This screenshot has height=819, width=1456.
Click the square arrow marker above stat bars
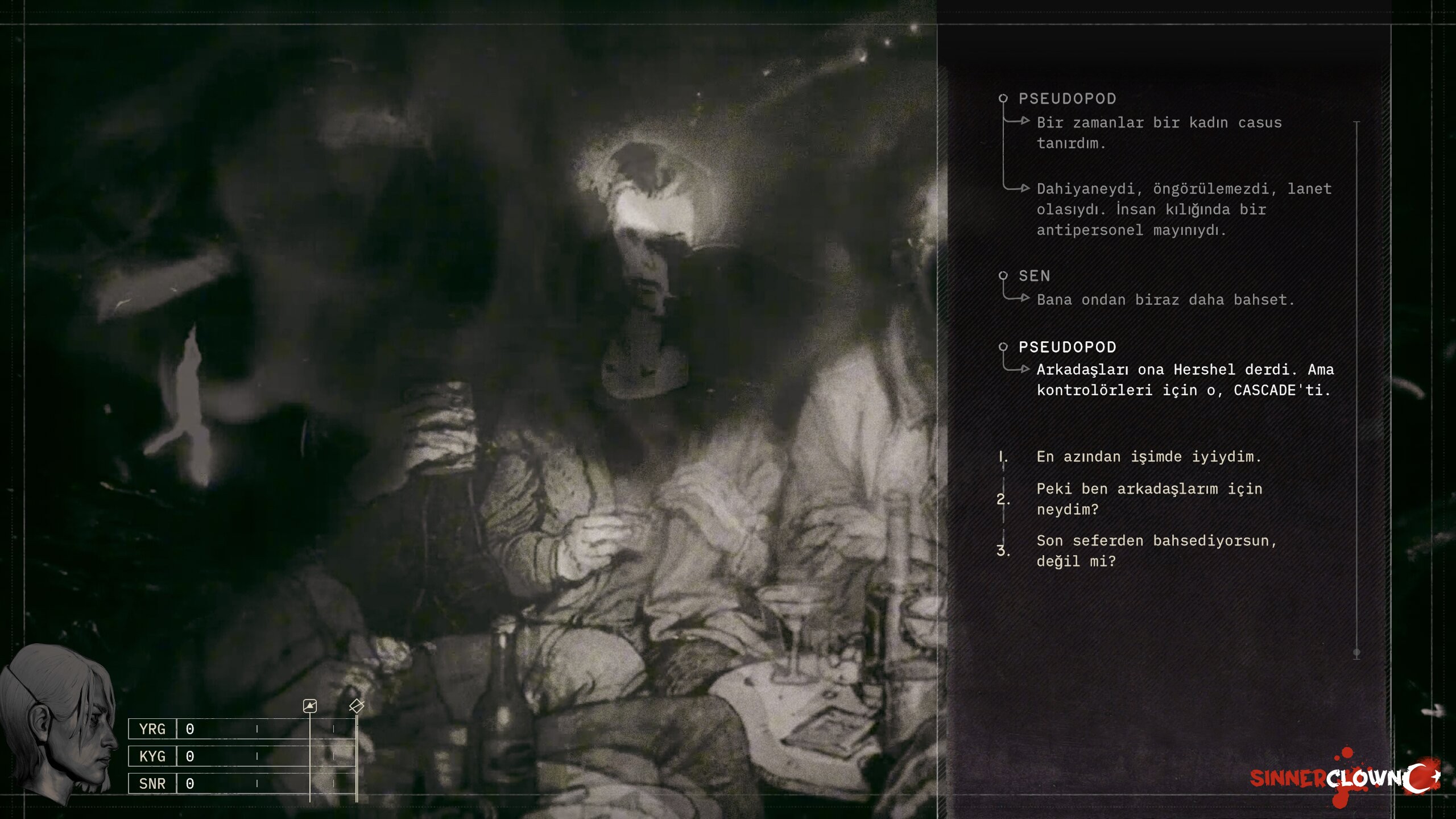310,706
